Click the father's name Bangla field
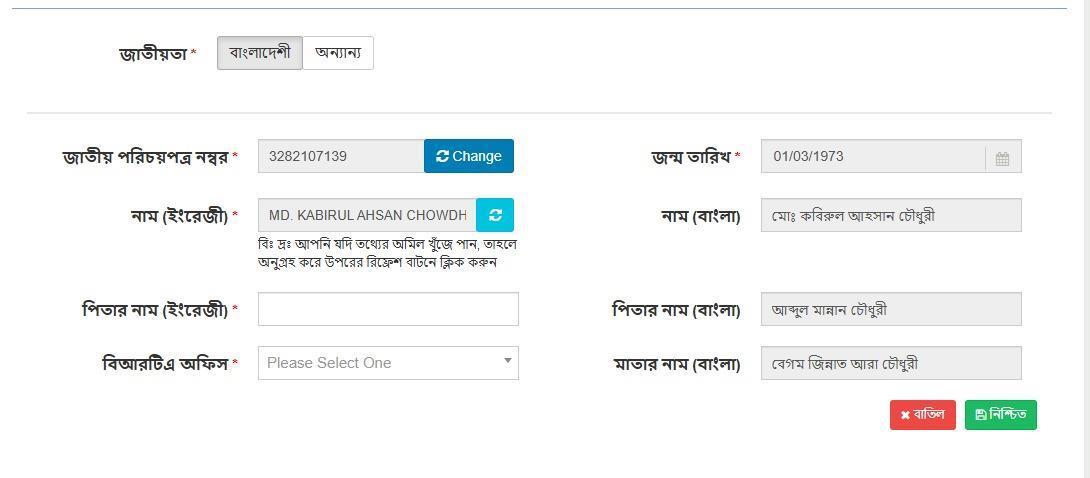This screenshot has height=478, width=1090. click(x=891, y=309)
